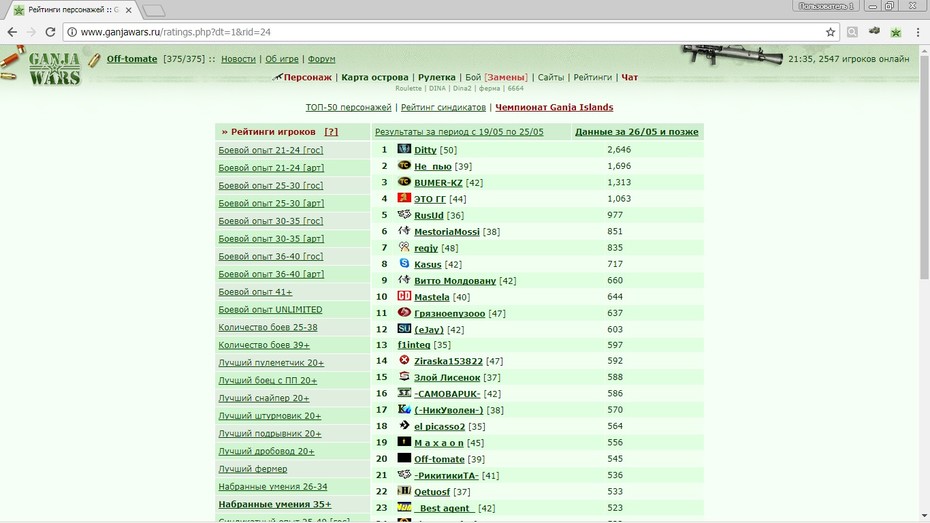The width and height of the screenshot is (930, 523).
Task: Open Бой menu item
Action: point(473,77)
